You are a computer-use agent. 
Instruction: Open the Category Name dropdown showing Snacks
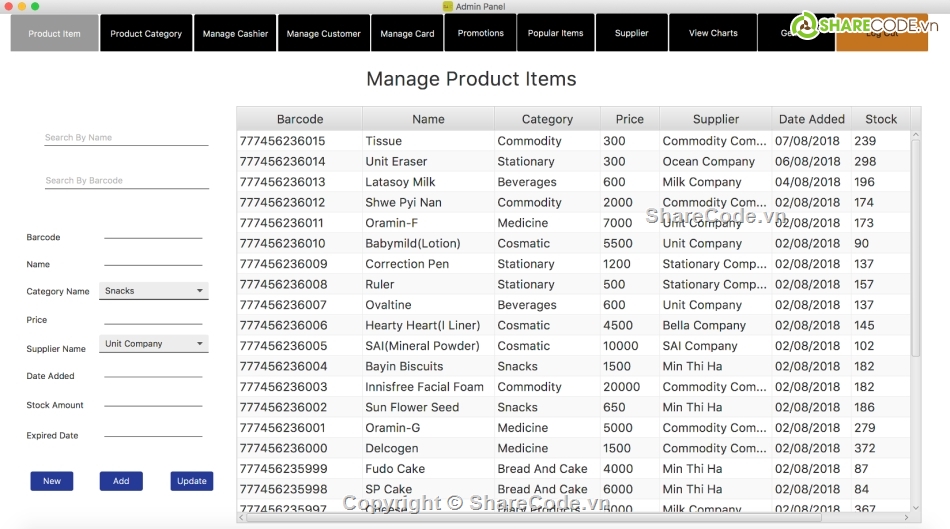[x=154, y=291]
